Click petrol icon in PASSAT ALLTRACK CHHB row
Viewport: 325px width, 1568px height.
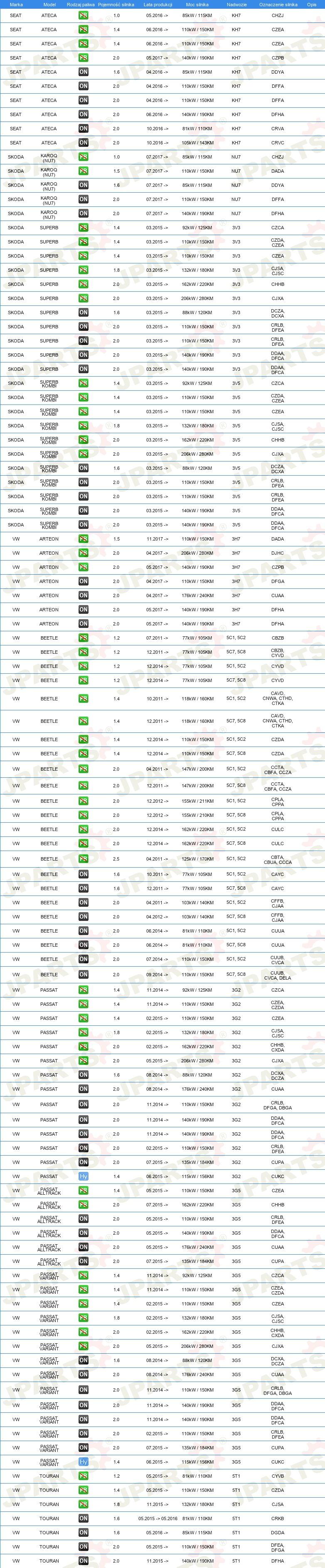pos(83,1205)
